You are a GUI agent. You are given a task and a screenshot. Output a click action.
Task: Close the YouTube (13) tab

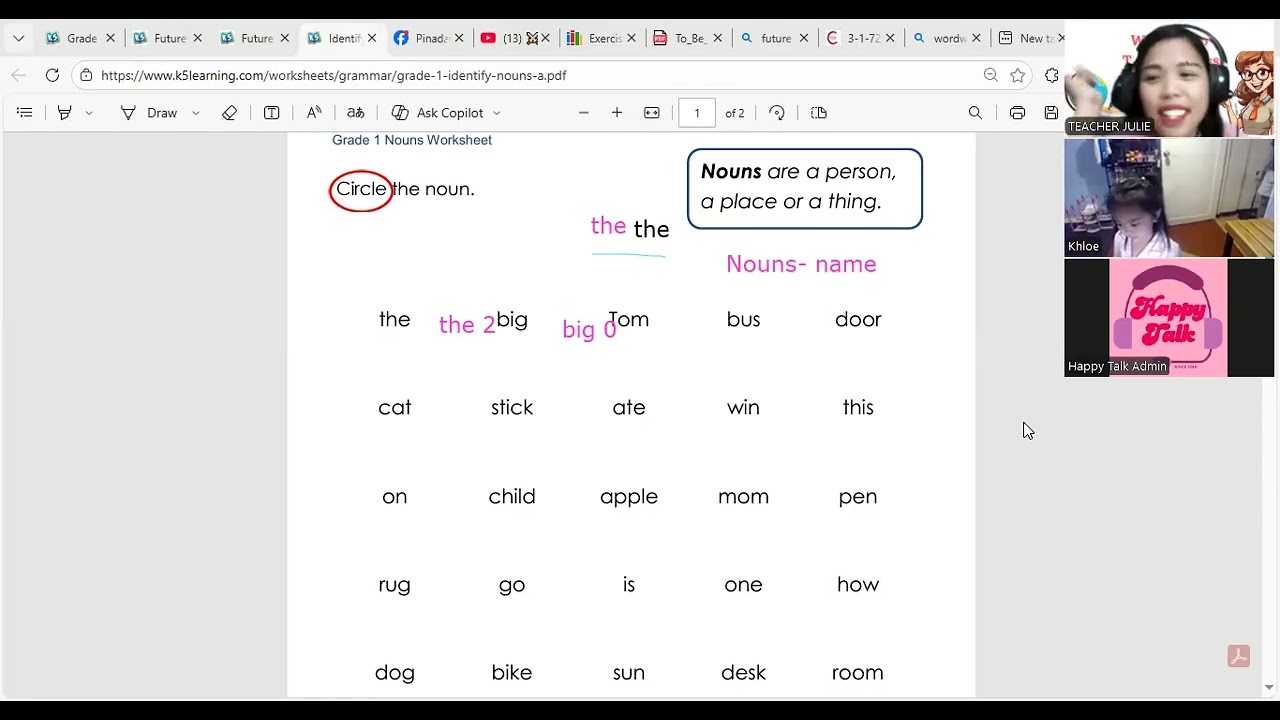coord(545,38)
